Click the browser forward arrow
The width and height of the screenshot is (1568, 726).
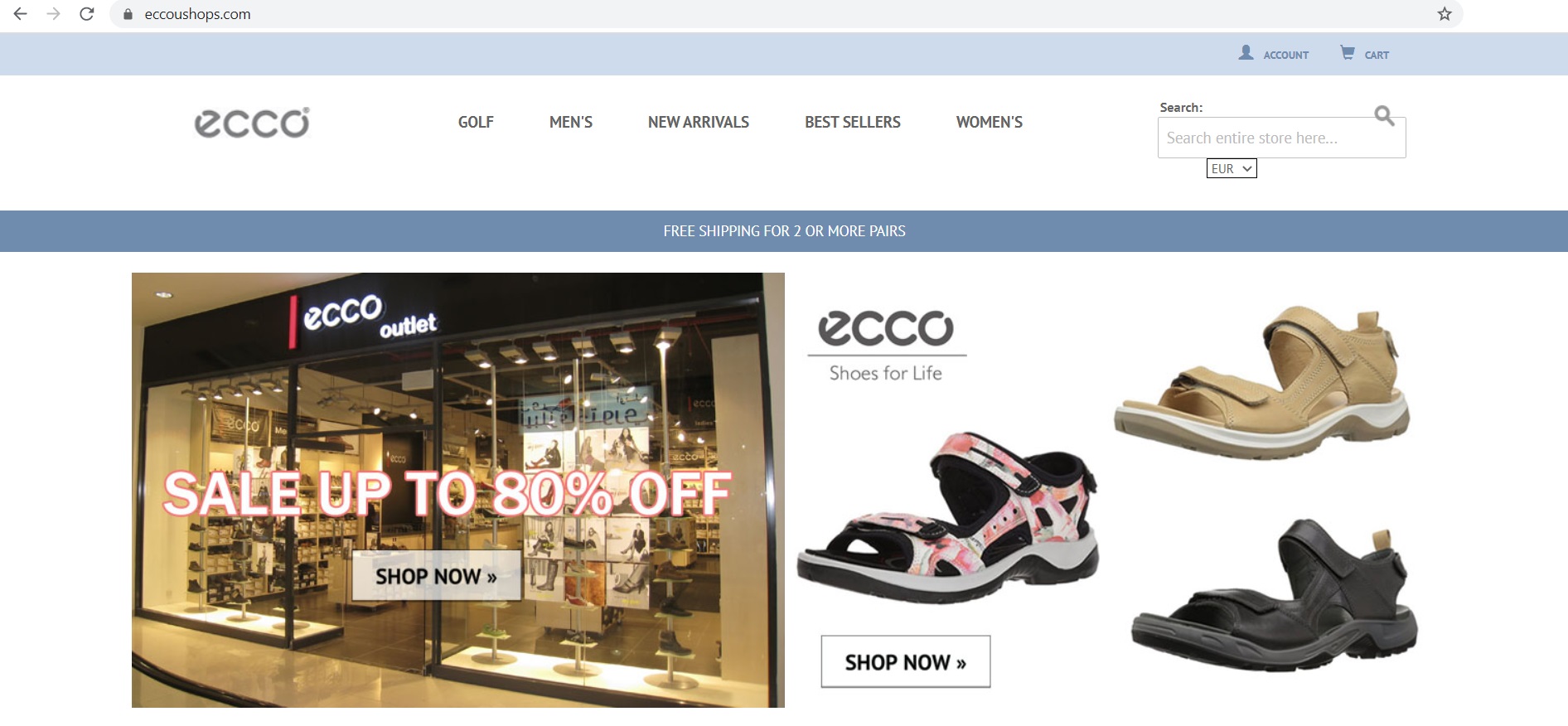pos(54,14)
